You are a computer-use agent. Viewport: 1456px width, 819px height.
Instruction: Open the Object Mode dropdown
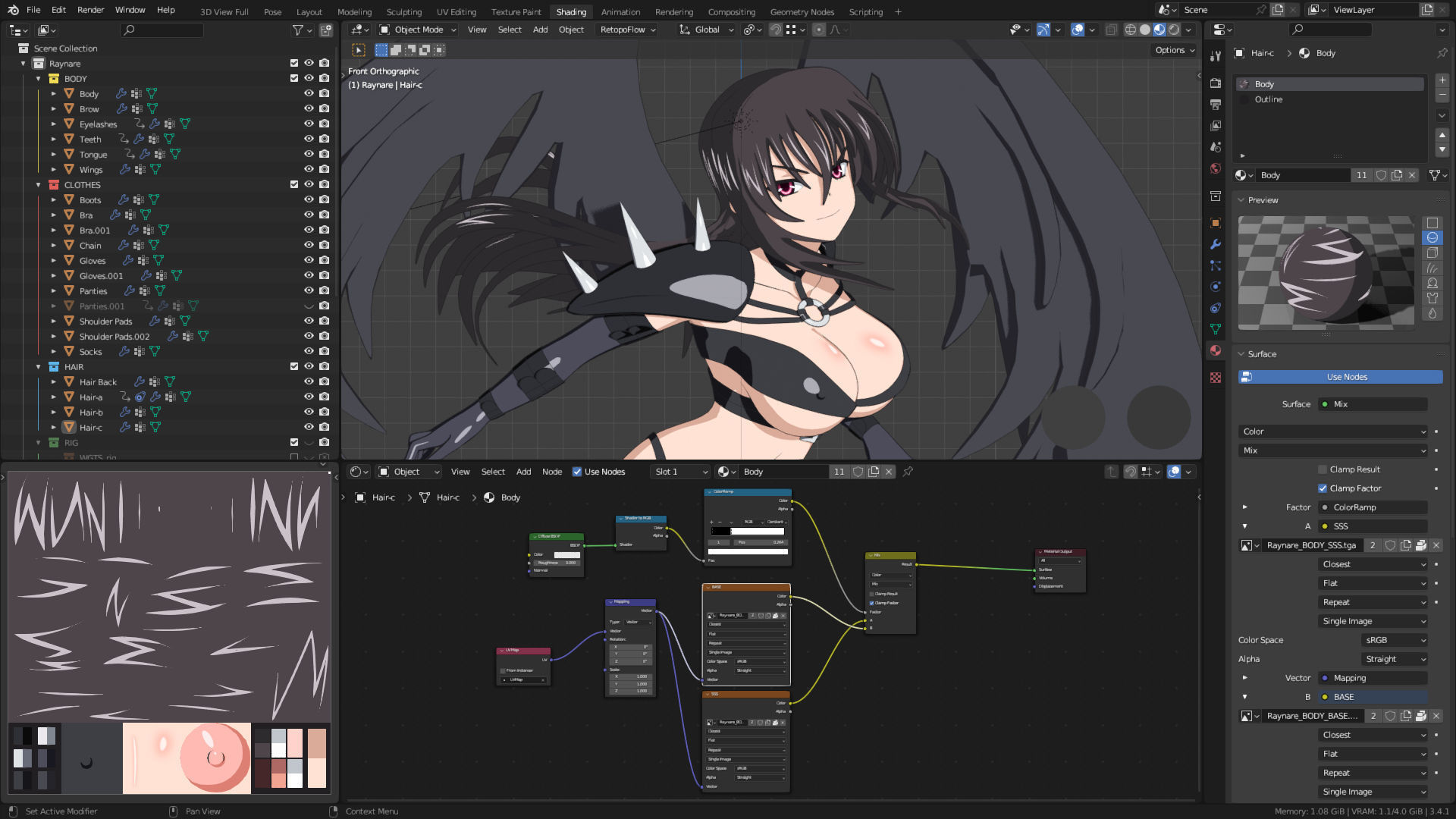coord(418,30)
